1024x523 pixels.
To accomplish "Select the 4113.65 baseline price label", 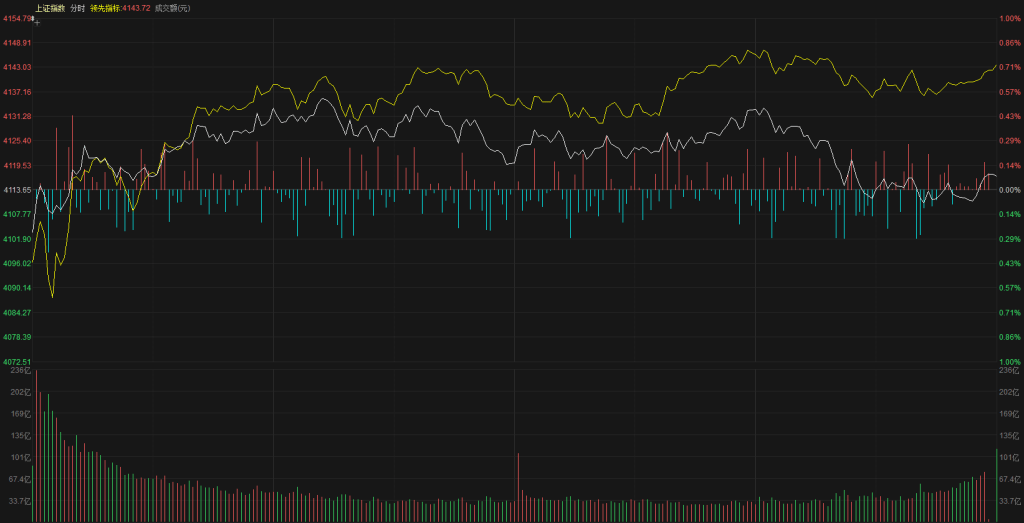I will pyautogui.click(x=17, y=190).
